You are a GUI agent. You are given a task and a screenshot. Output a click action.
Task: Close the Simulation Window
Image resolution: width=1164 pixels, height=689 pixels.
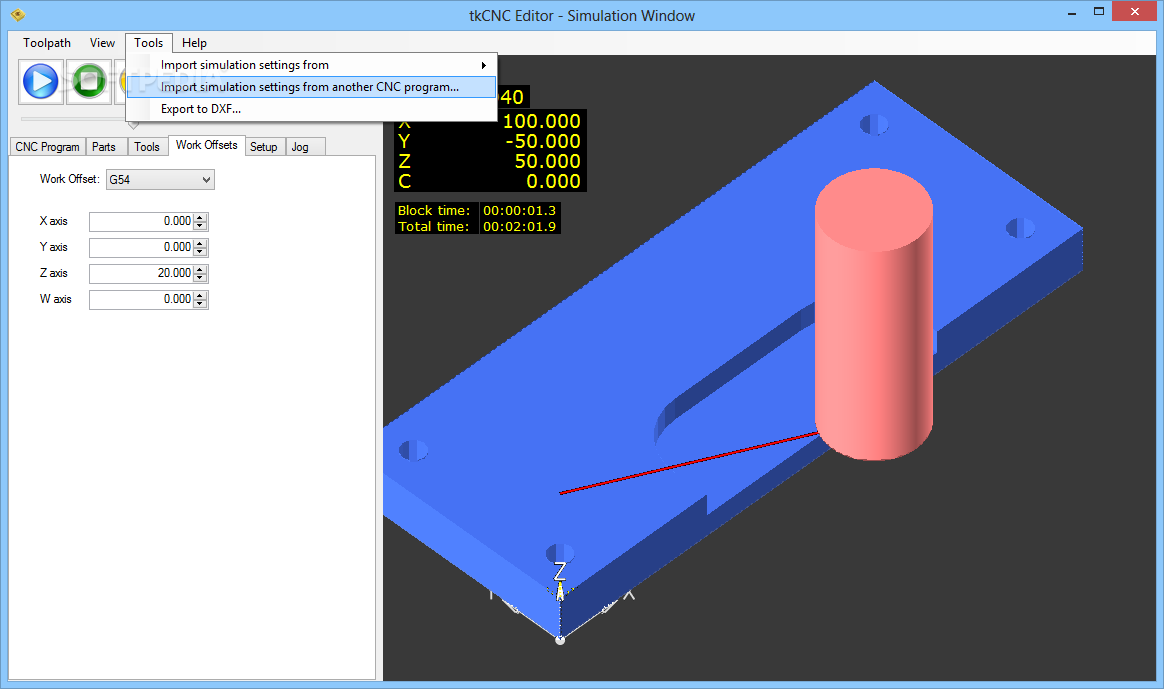tap(1135, 11)
